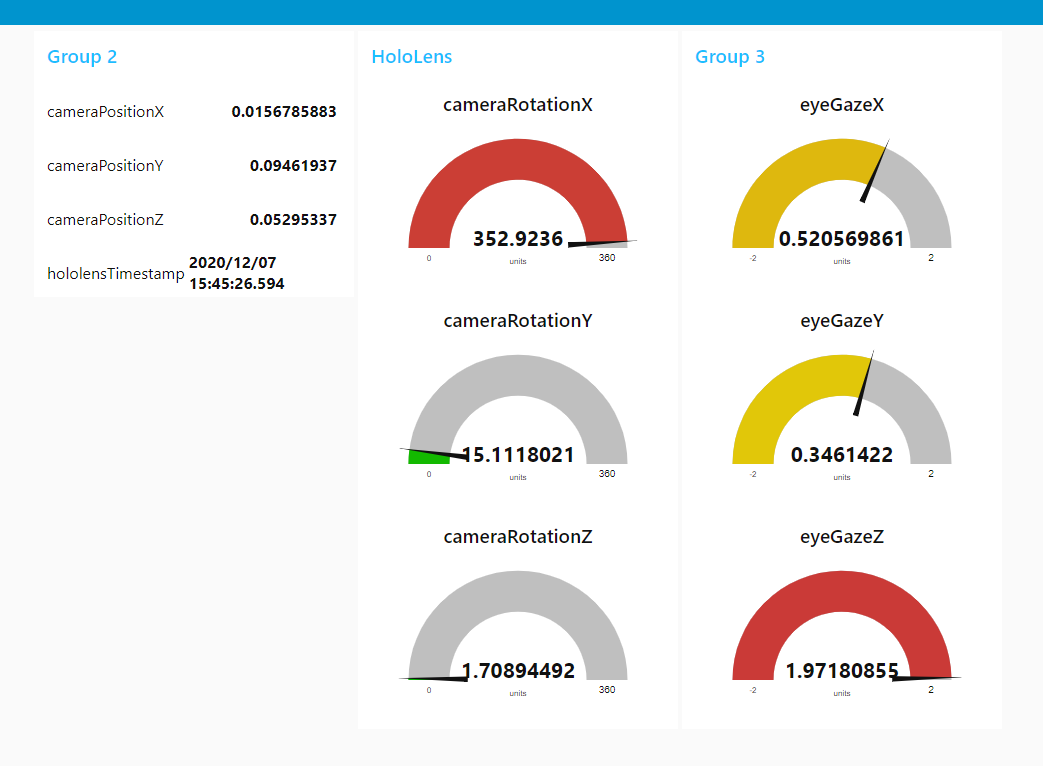Select the cameraPositionX value 0.0156785883
This screenshot has height=766, width=1043.
pyautogui.click(x=283, y=112)
